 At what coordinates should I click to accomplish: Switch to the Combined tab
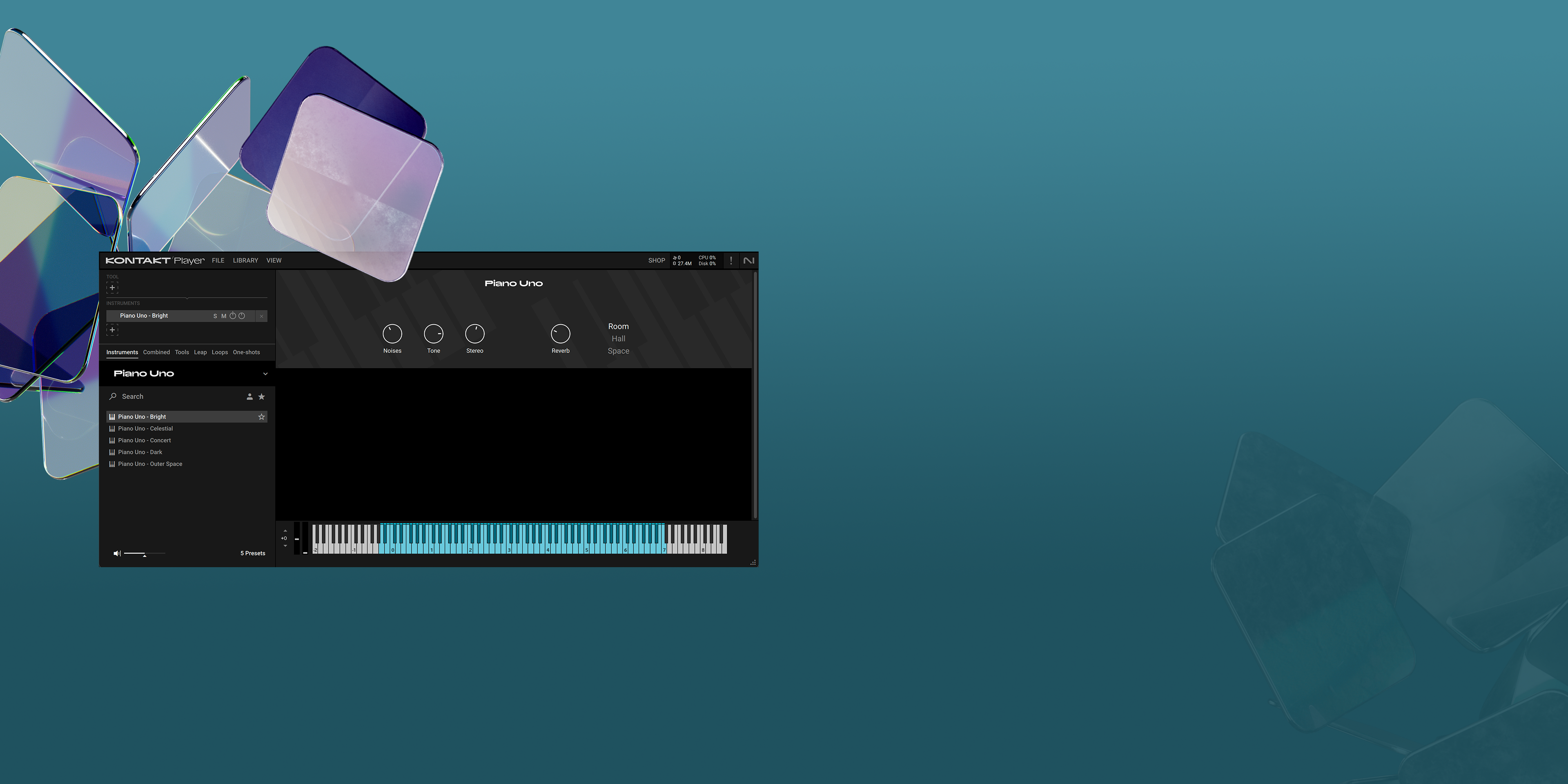pos(156,352)
